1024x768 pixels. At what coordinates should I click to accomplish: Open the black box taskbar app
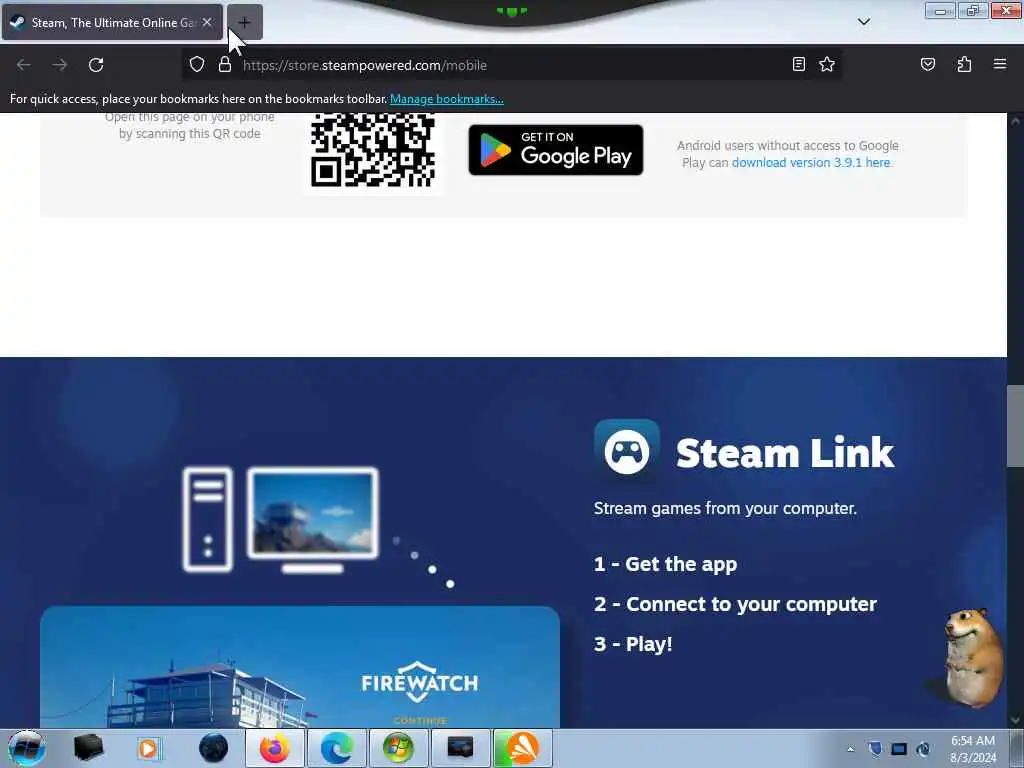(x=88, y=748)
